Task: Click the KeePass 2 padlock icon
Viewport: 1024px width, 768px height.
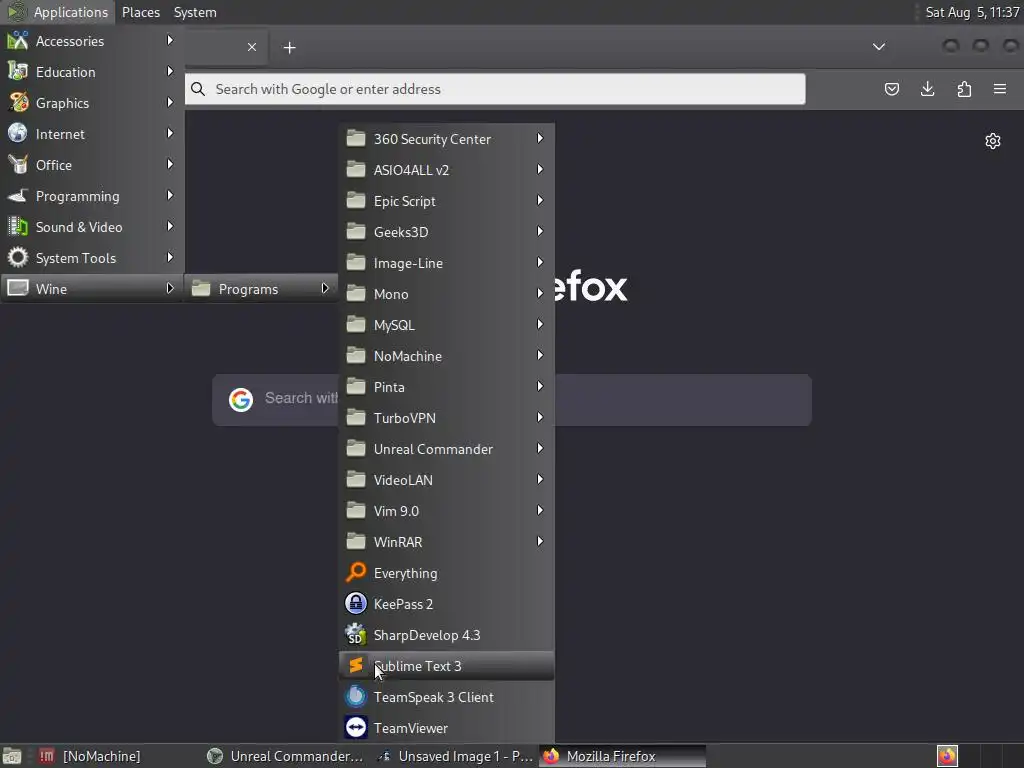Action: pyautogui.click(x=356, y=603)
